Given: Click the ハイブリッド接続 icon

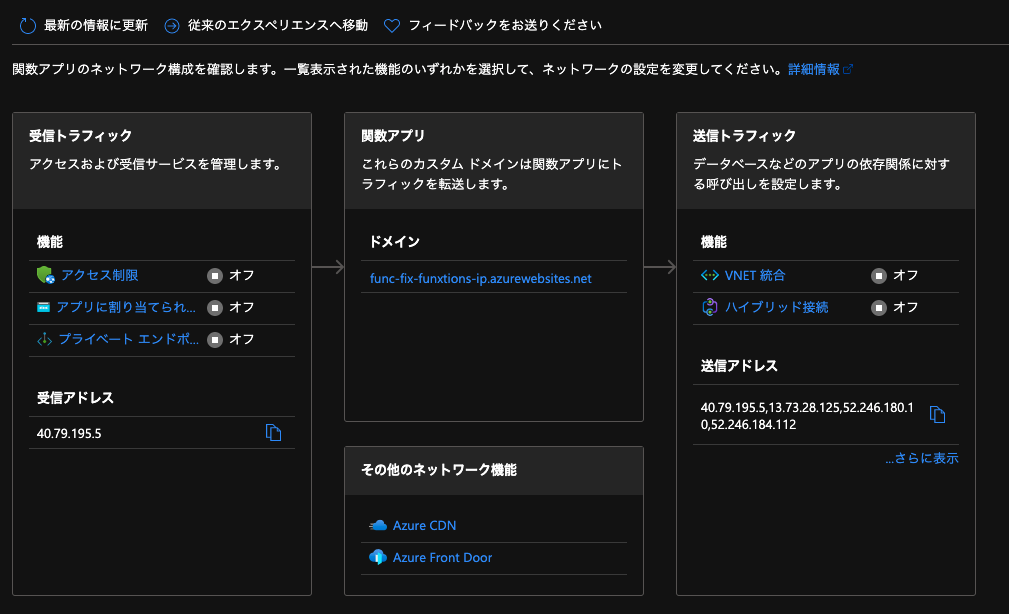Looking at the screenshot, I should (x=710, y=307).
